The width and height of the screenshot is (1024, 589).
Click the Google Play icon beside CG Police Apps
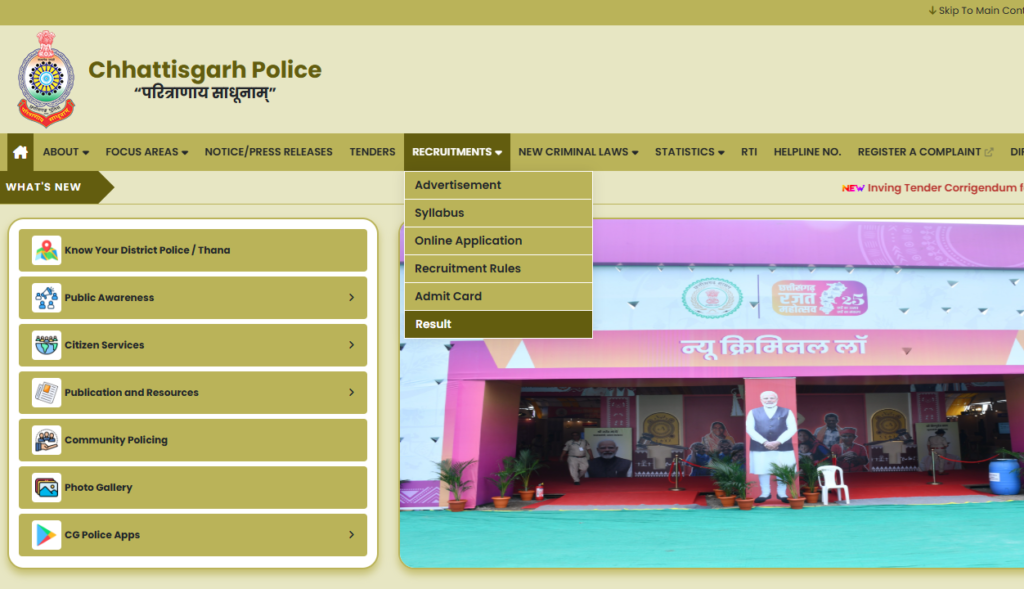point(45,535)
